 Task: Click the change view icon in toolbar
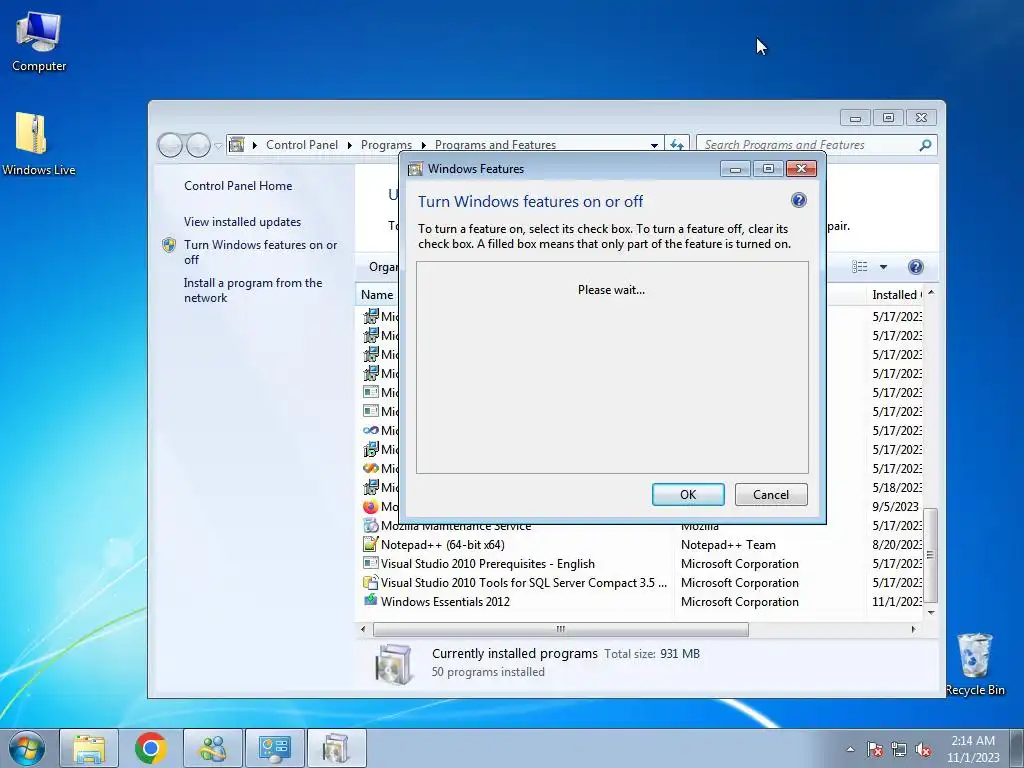coord(860,266)
